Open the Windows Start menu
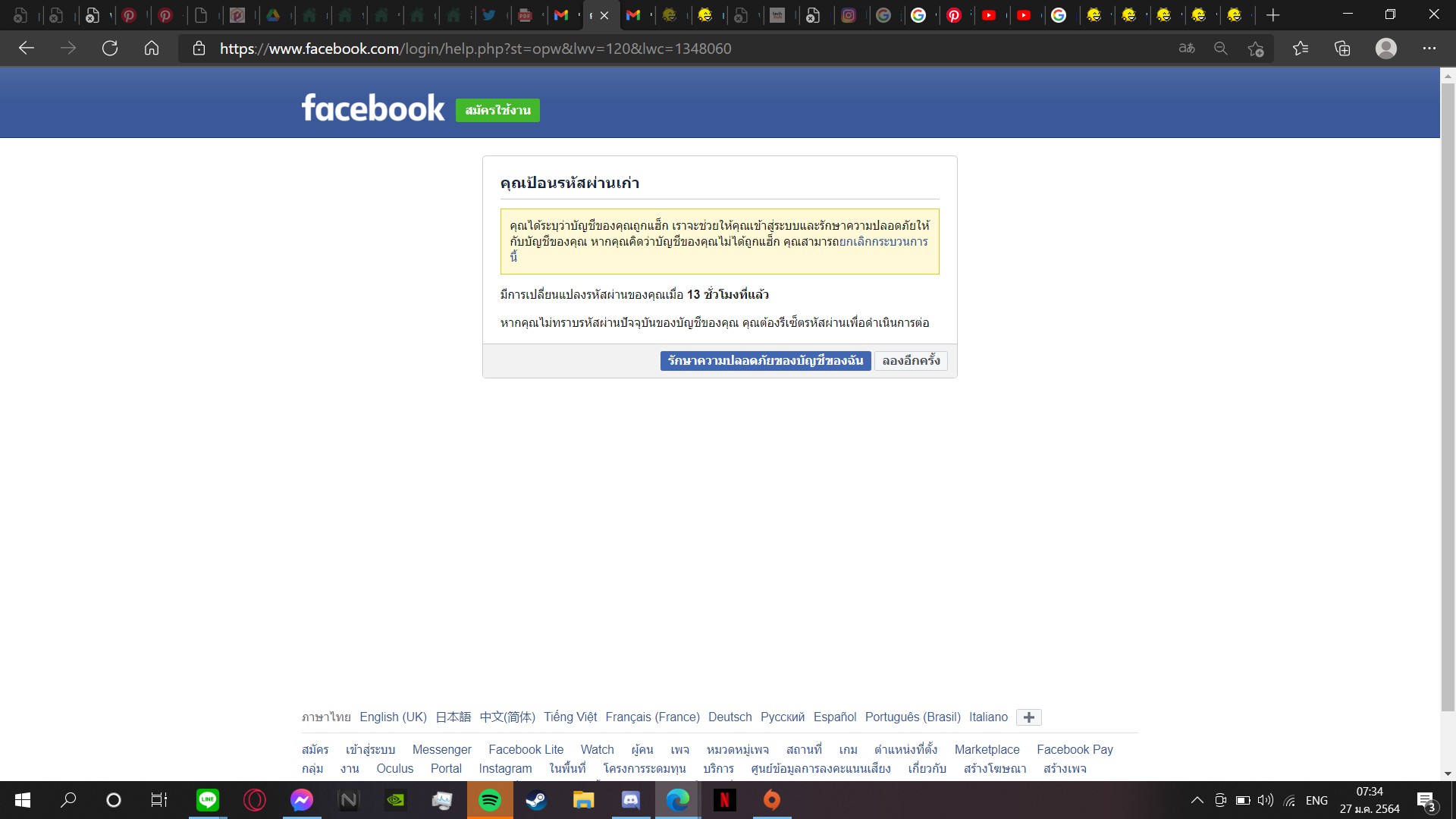The width and height of the screenshot is (1456, 819). (x=23, y=800)
